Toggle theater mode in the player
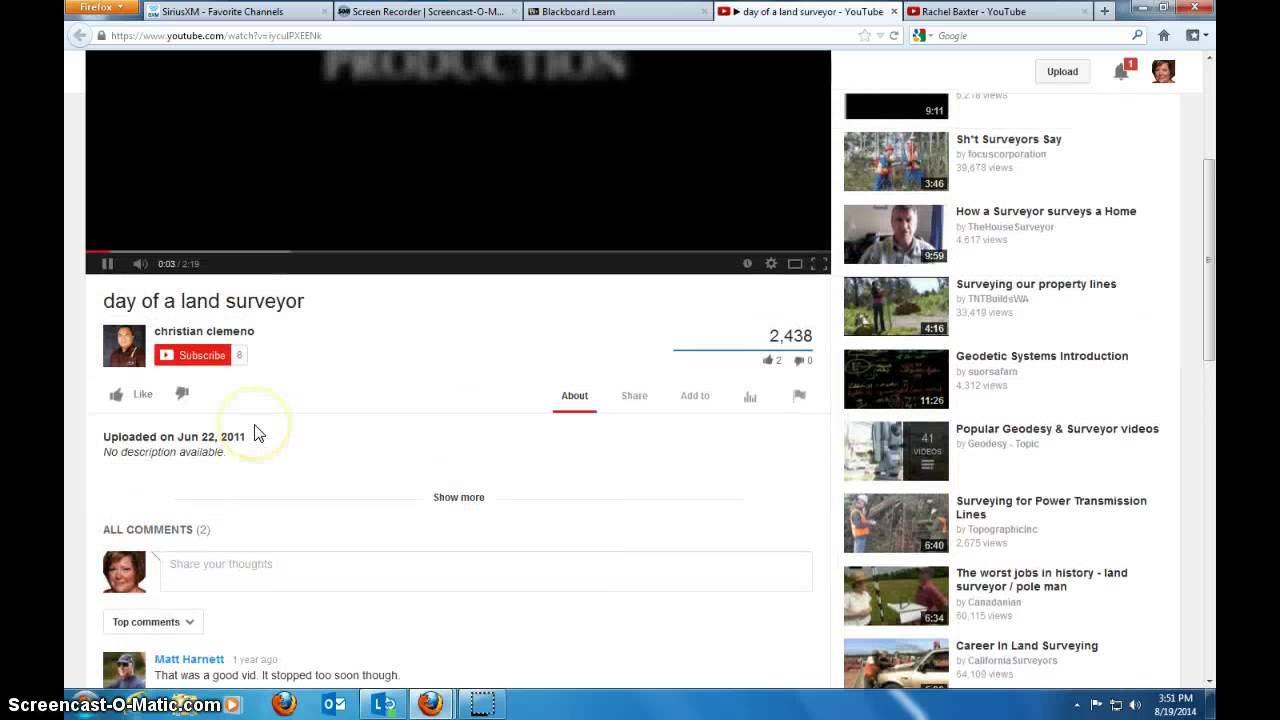Viewport: 1280px width, 720px height. tap(795, 264)
